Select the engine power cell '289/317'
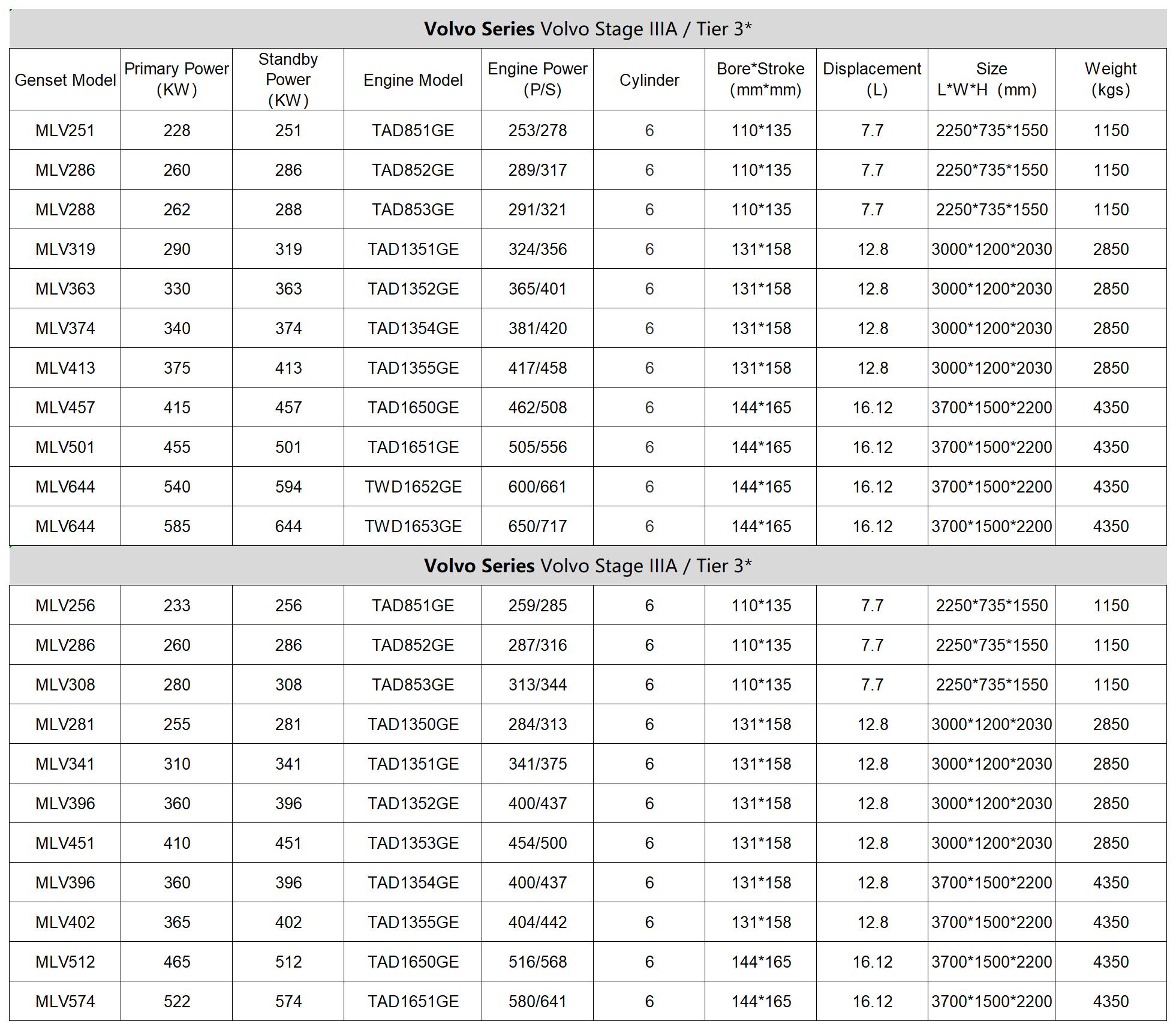 coord(537,170)
